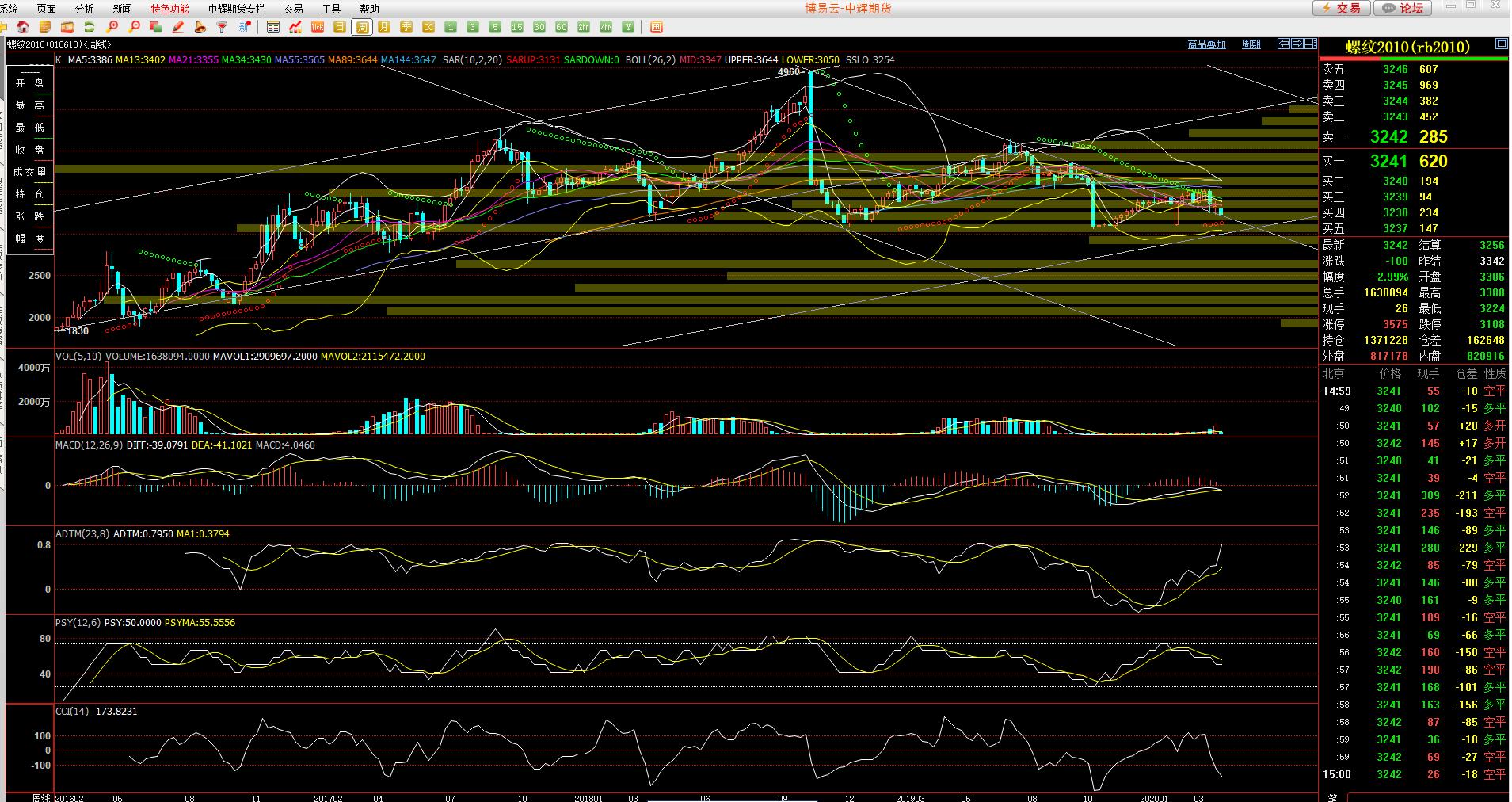The height and width of the screenshot is (802, 1512).
Task: Switch to monthly period 月 button
Action: [384, 27]
